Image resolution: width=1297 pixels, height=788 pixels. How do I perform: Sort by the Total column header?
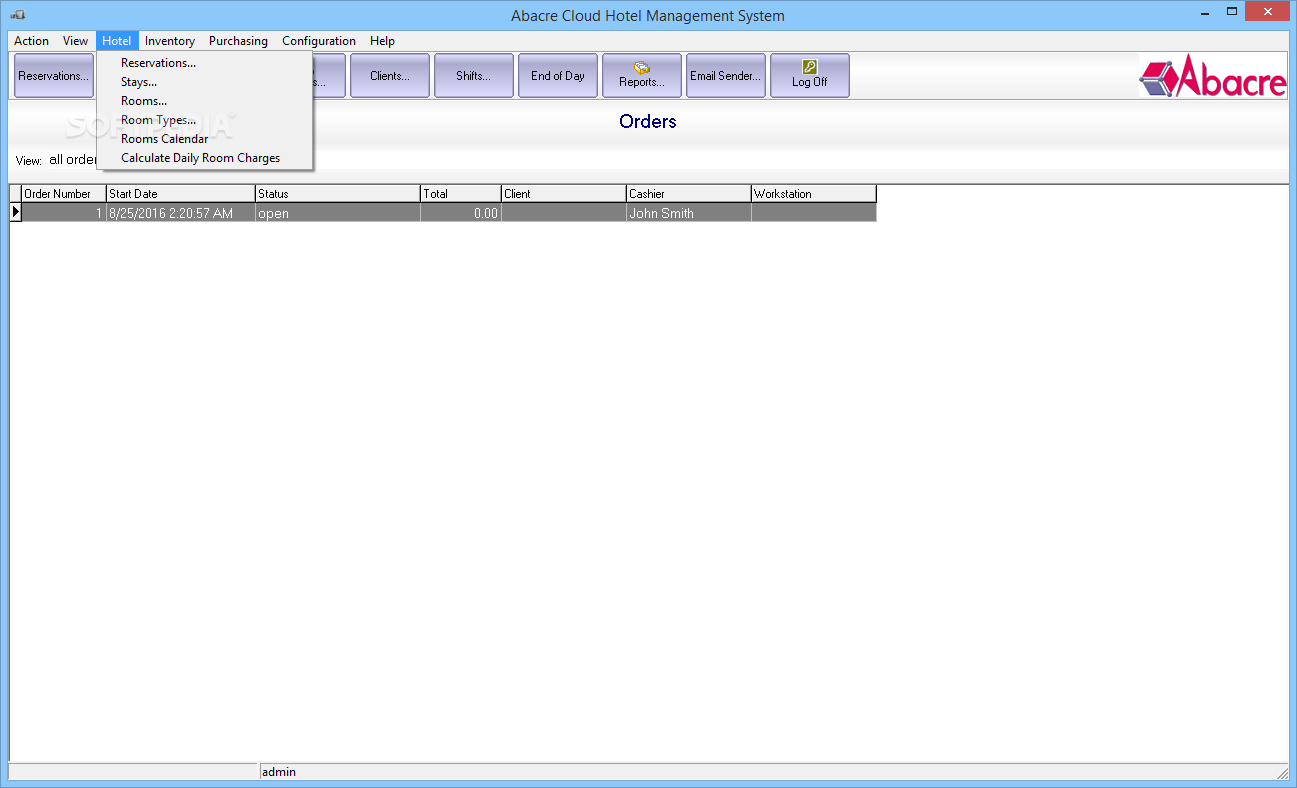[x=461, y=194]
